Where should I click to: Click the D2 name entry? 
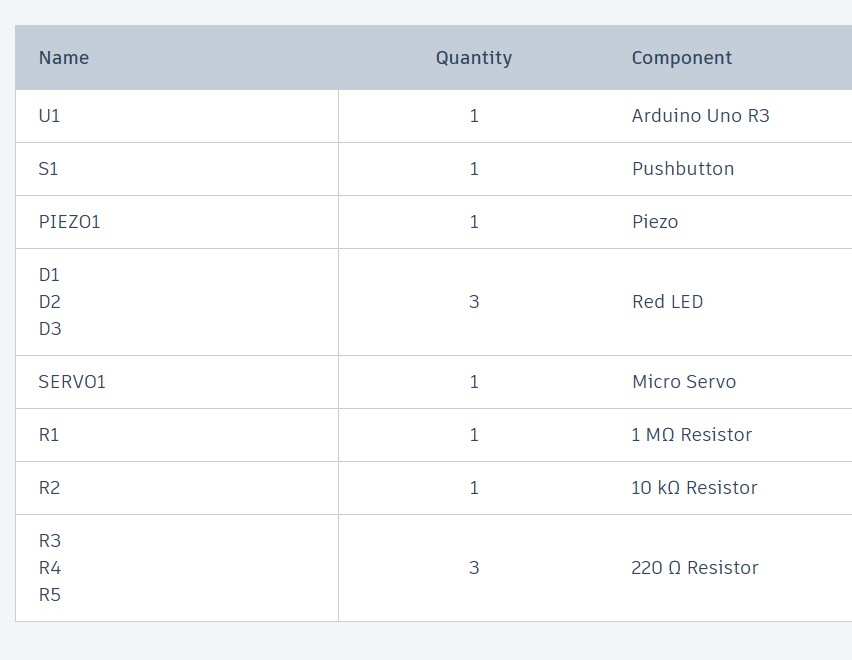[49, 302]
